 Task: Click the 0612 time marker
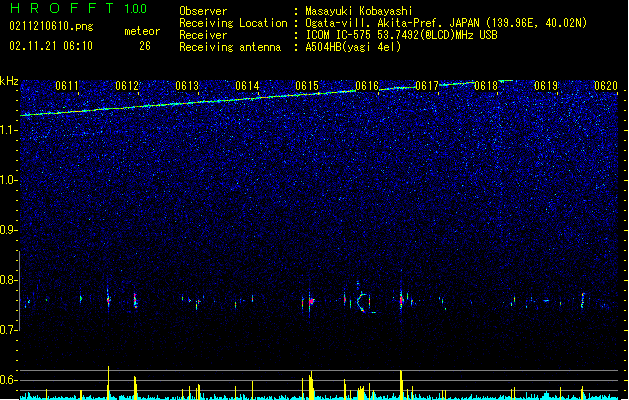pos(127,86)
